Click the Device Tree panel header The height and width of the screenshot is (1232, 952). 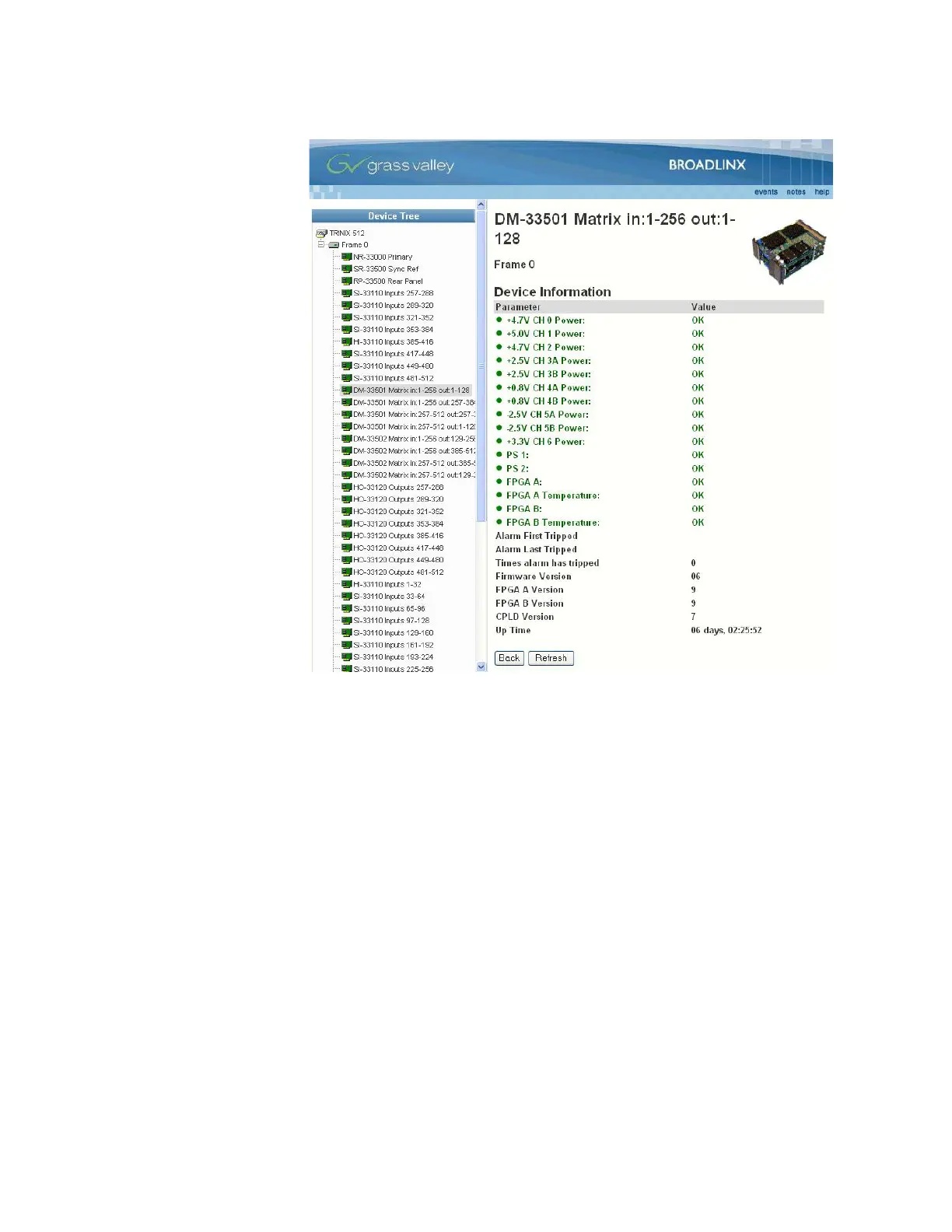[x=394, y=216]
